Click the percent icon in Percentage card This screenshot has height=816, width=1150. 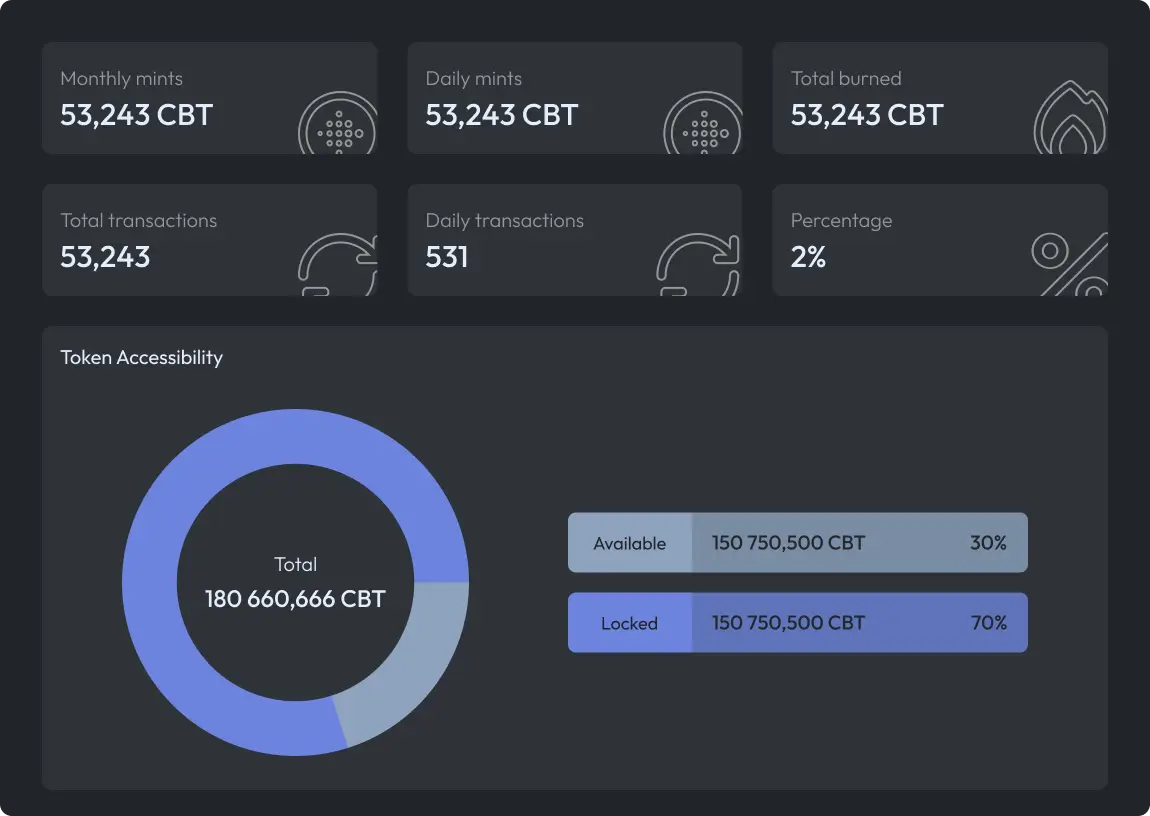tap(1069, 264)
